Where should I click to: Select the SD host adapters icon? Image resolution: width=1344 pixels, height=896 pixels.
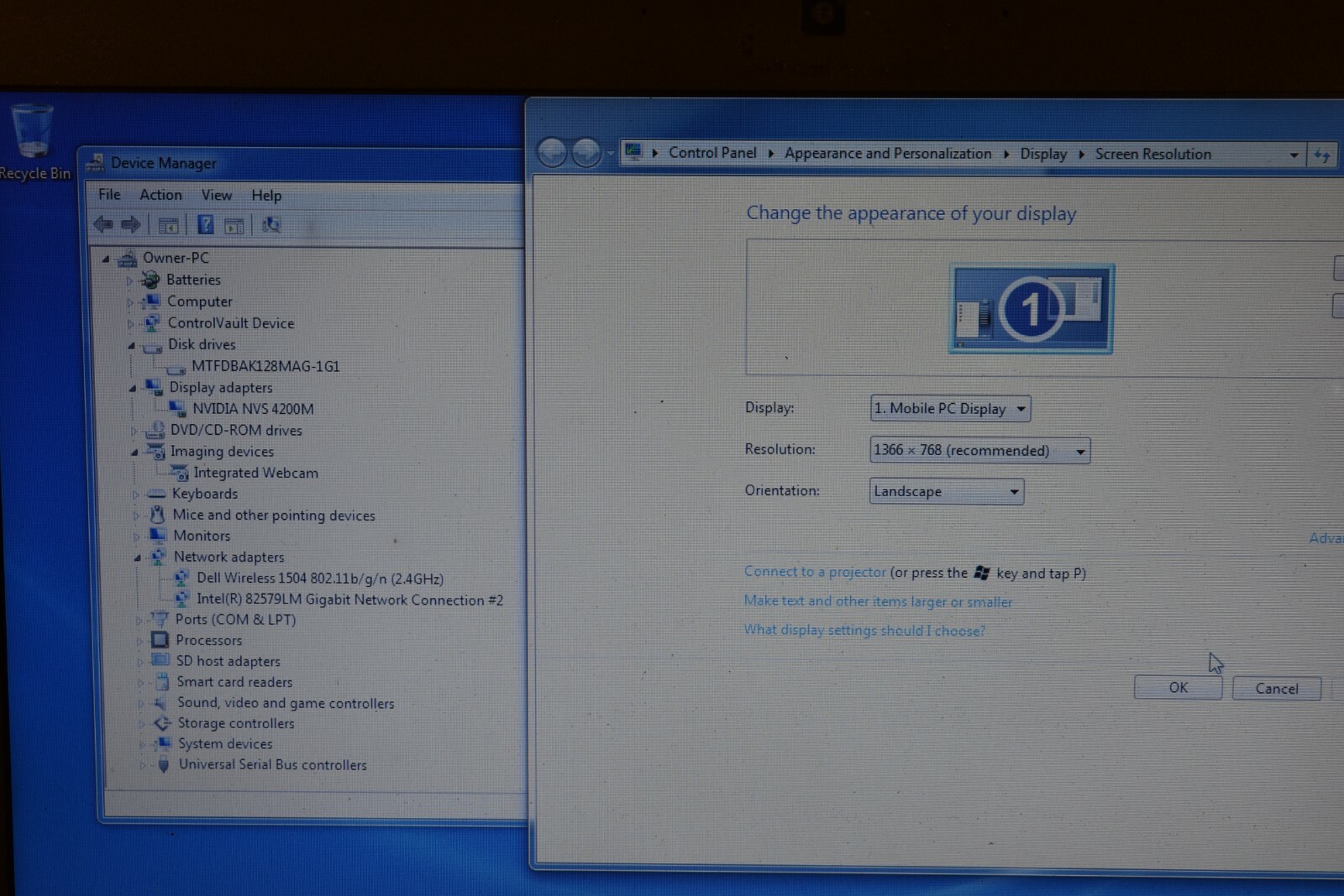(160, 661)
